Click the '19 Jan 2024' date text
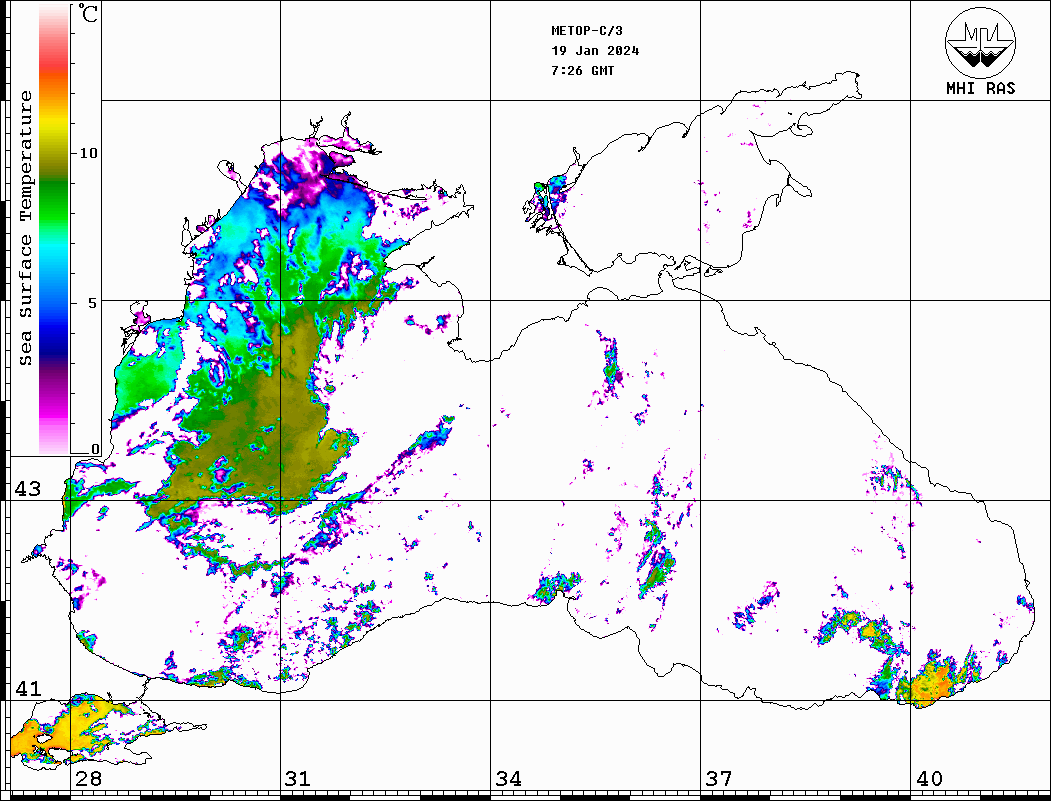Image resolution: width=1051 pixels, height=801 pixels. (x=595, y=51)
